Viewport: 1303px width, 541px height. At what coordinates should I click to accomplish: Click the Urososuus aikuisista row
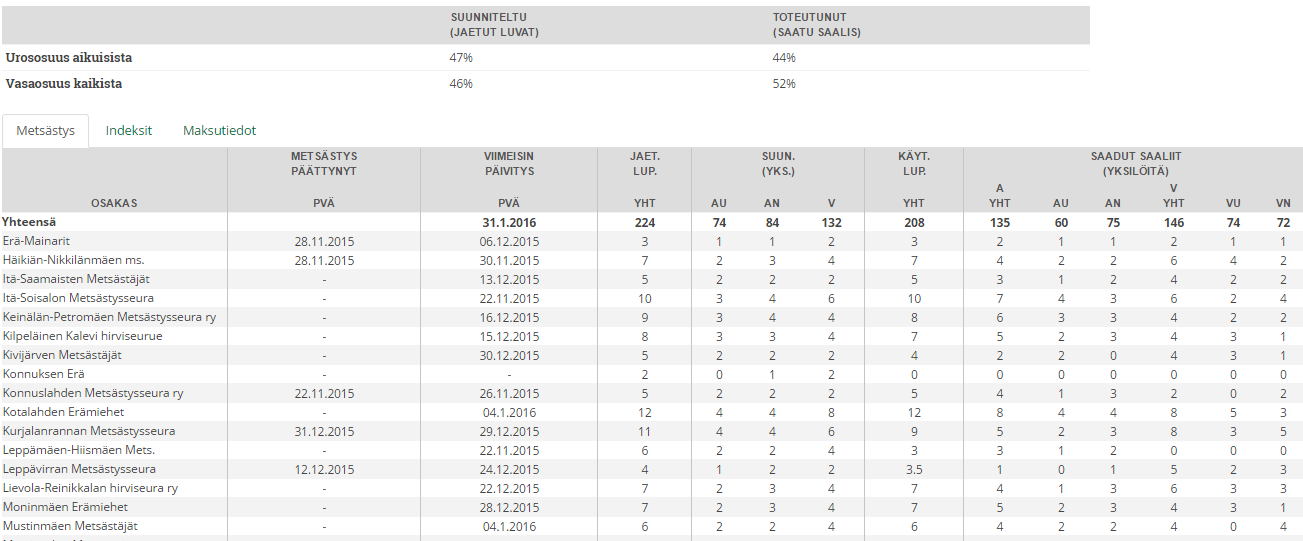(x=545, y=58)
